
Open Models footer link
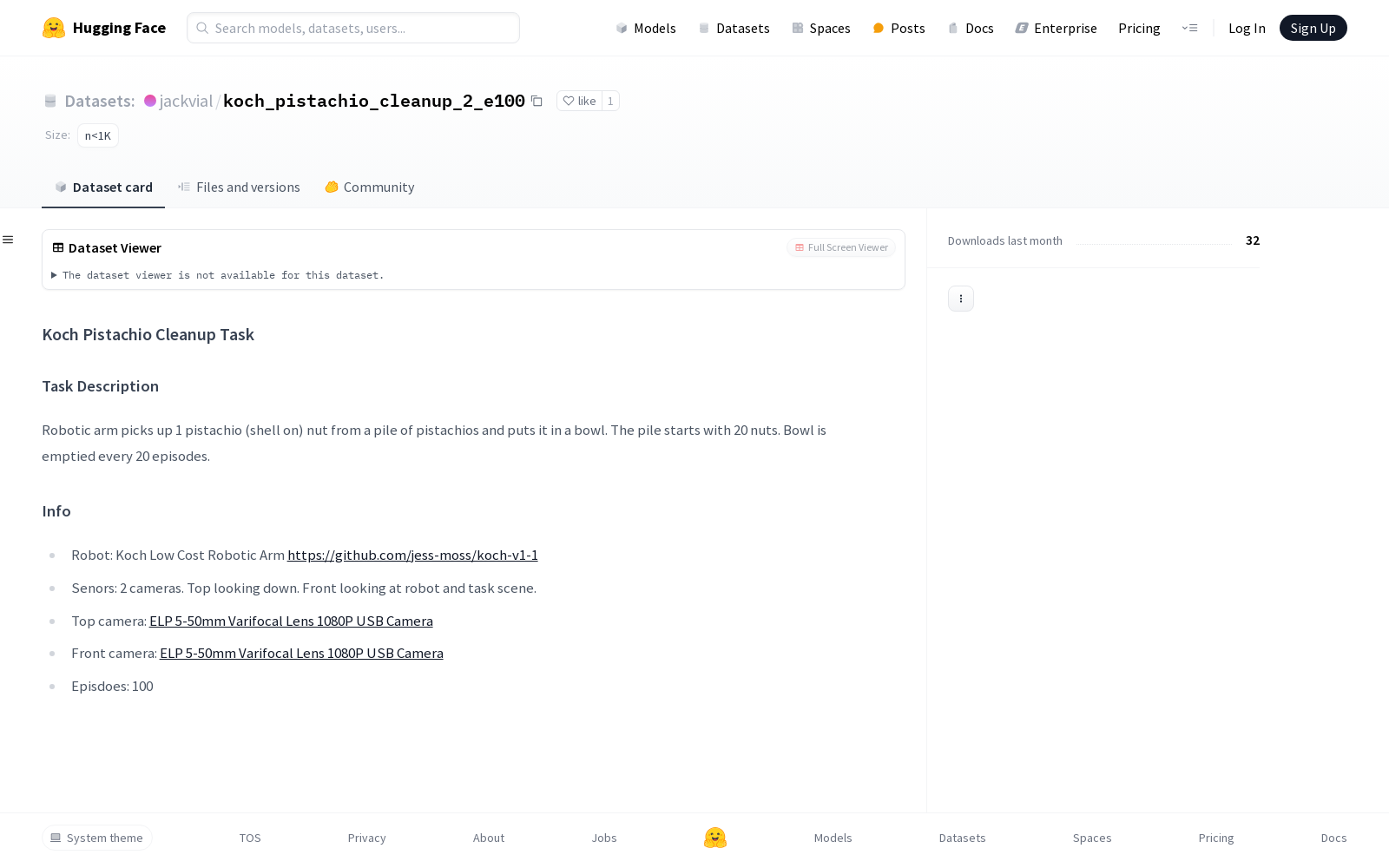(x=833, y=838)
